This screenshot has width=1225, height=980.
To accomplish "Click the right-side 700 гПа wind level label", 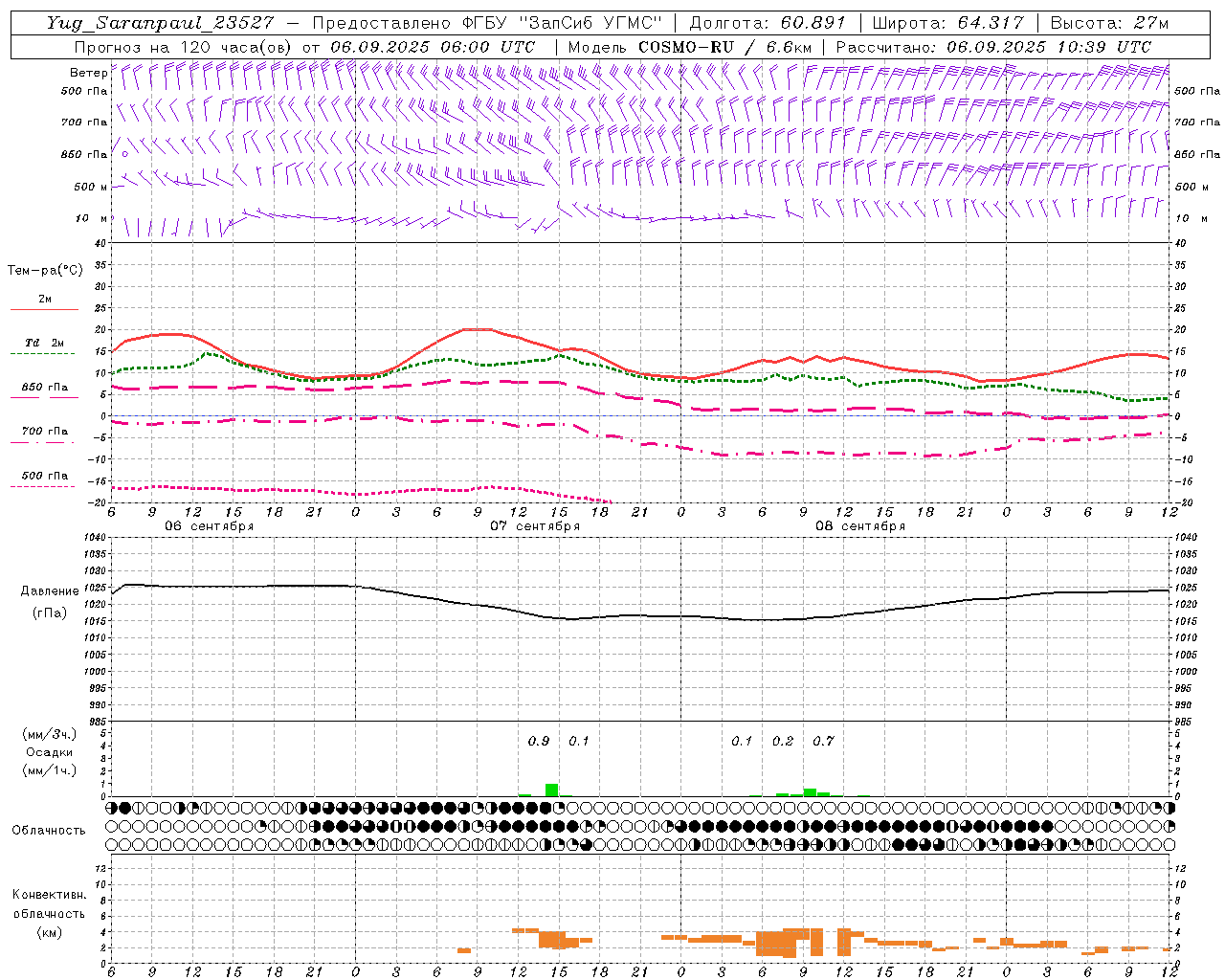I will [1197, 122].
